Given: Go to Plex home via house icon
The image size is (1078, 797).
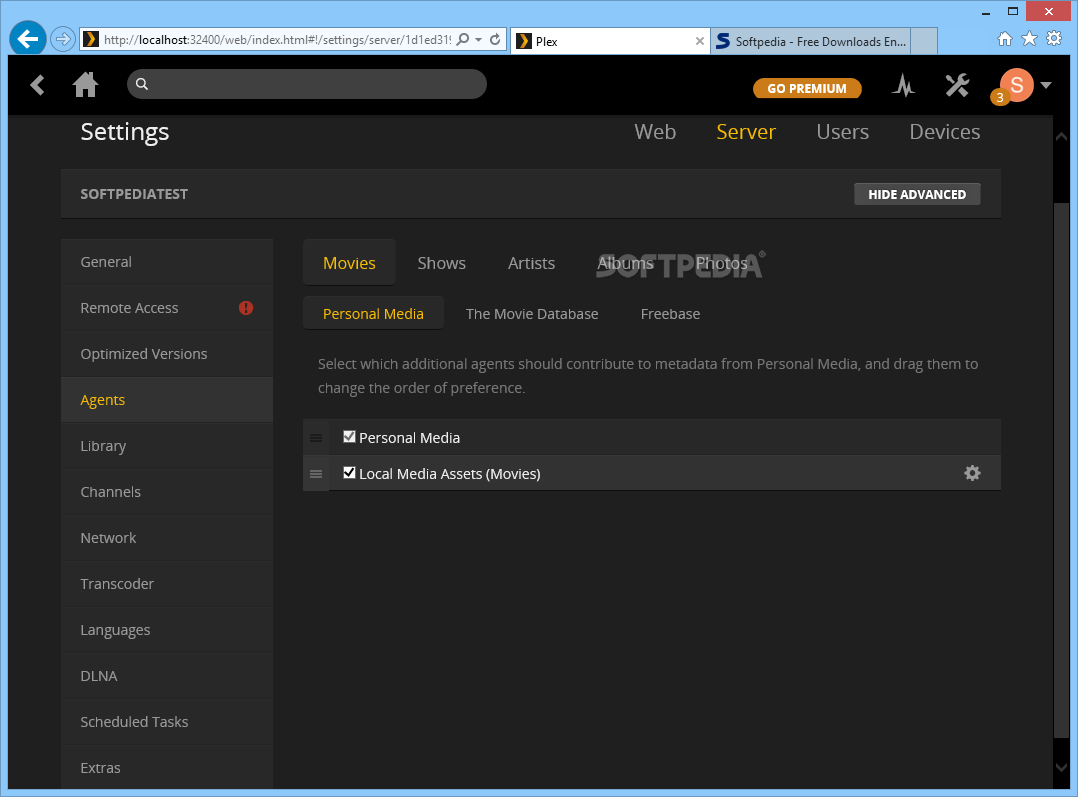Looking at the screenshot, I should pyautogui.click(x=85, y=85).
